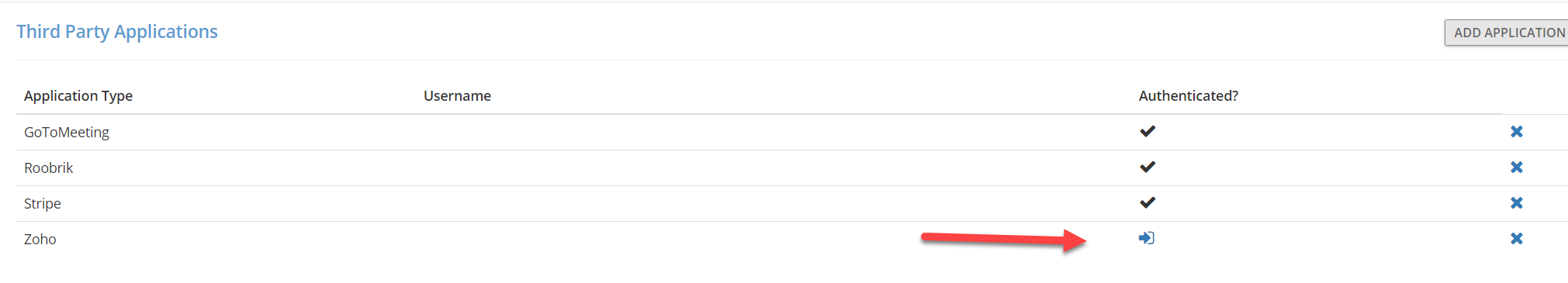Sort by the Application Type column
This screenshot has width=1568, height=283.
tap(78, 96)
